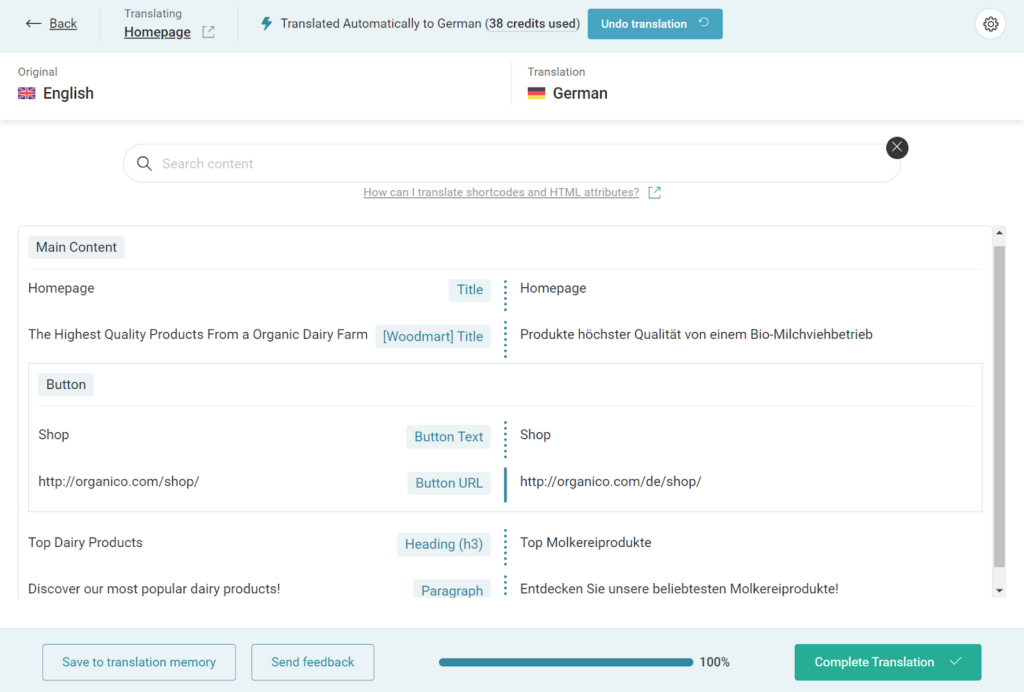The height and width of the screenshot is (692, 1024).
Task: Edit translation 'Produkte höchster Qualität von einem Bio-Milchviehbetrieb'
Action: [x=696, y=334]
